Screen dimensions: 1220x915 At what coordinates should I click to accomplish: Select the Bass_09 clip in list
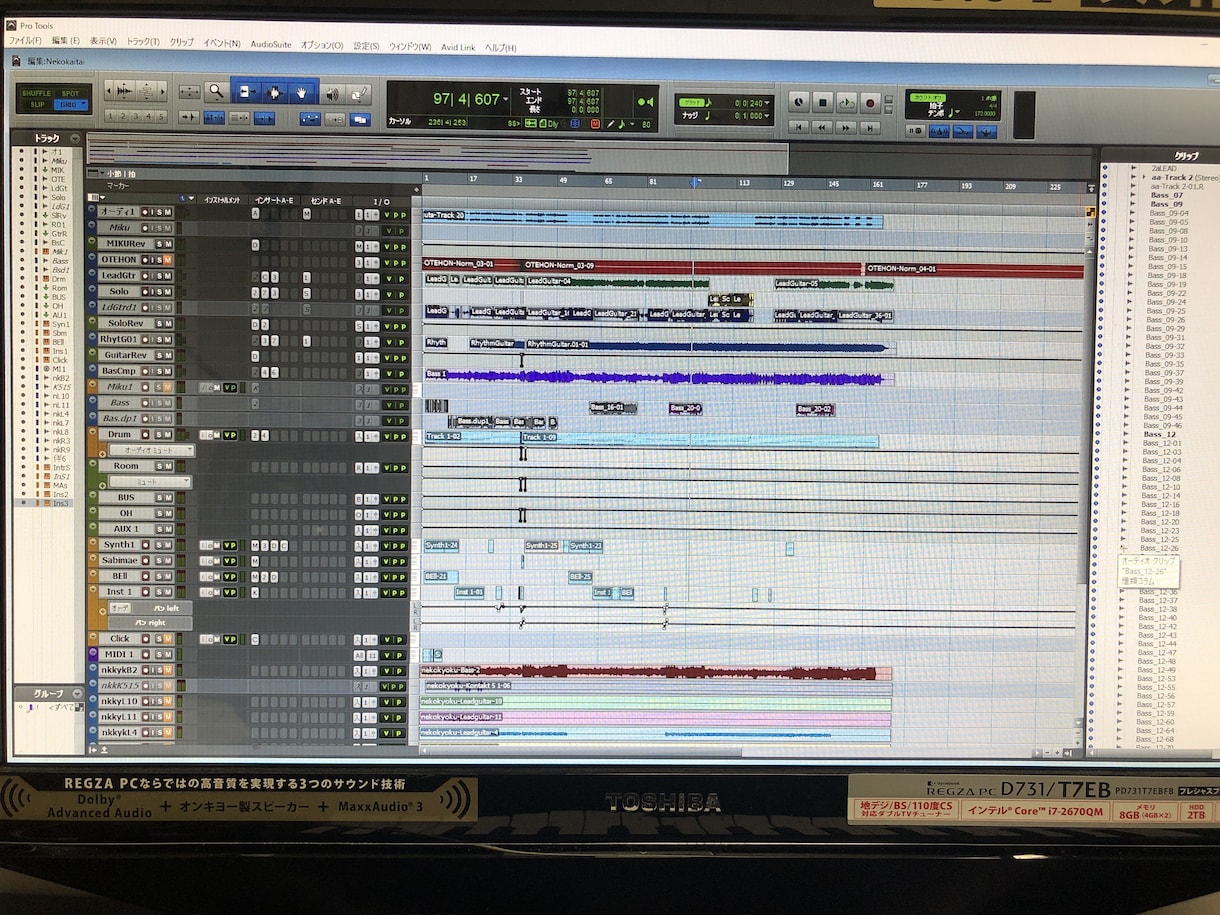1166,204
